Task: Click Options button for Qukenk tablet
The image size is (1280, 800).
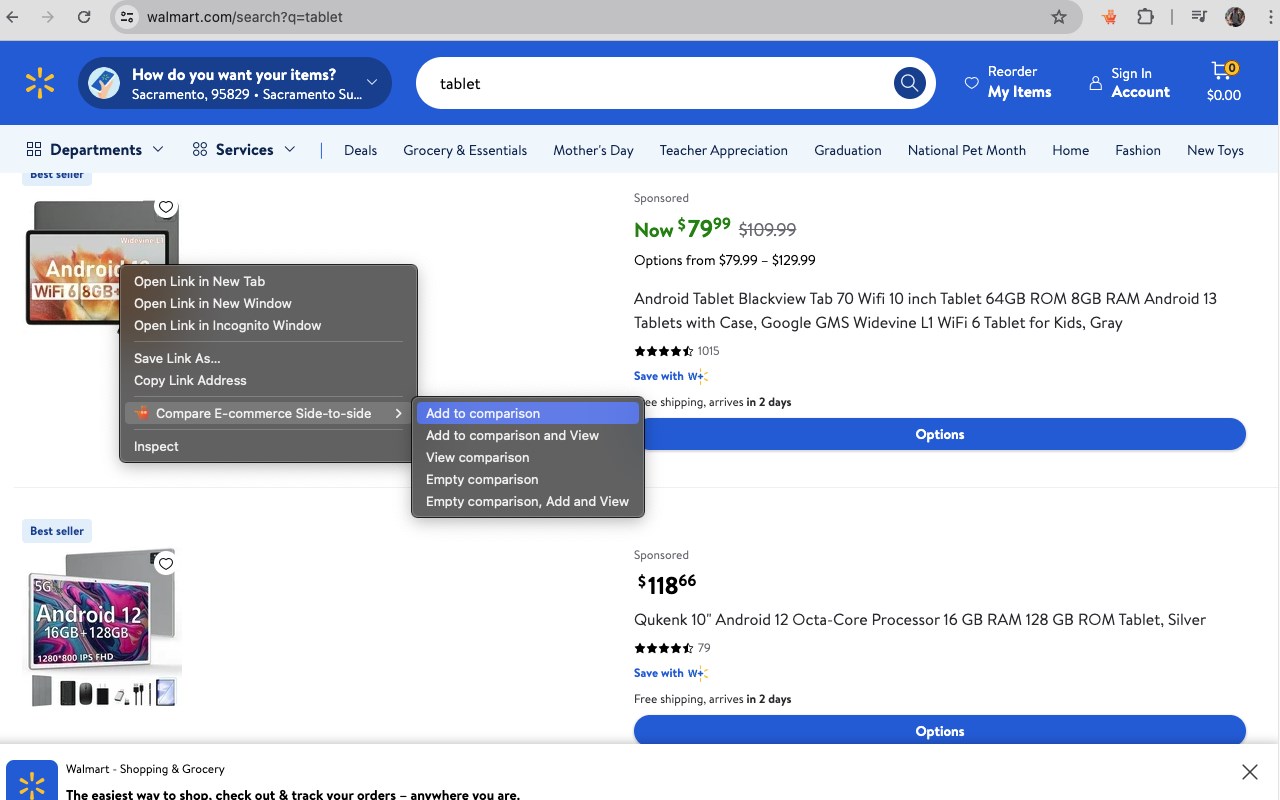Action: tap(940, 731)
